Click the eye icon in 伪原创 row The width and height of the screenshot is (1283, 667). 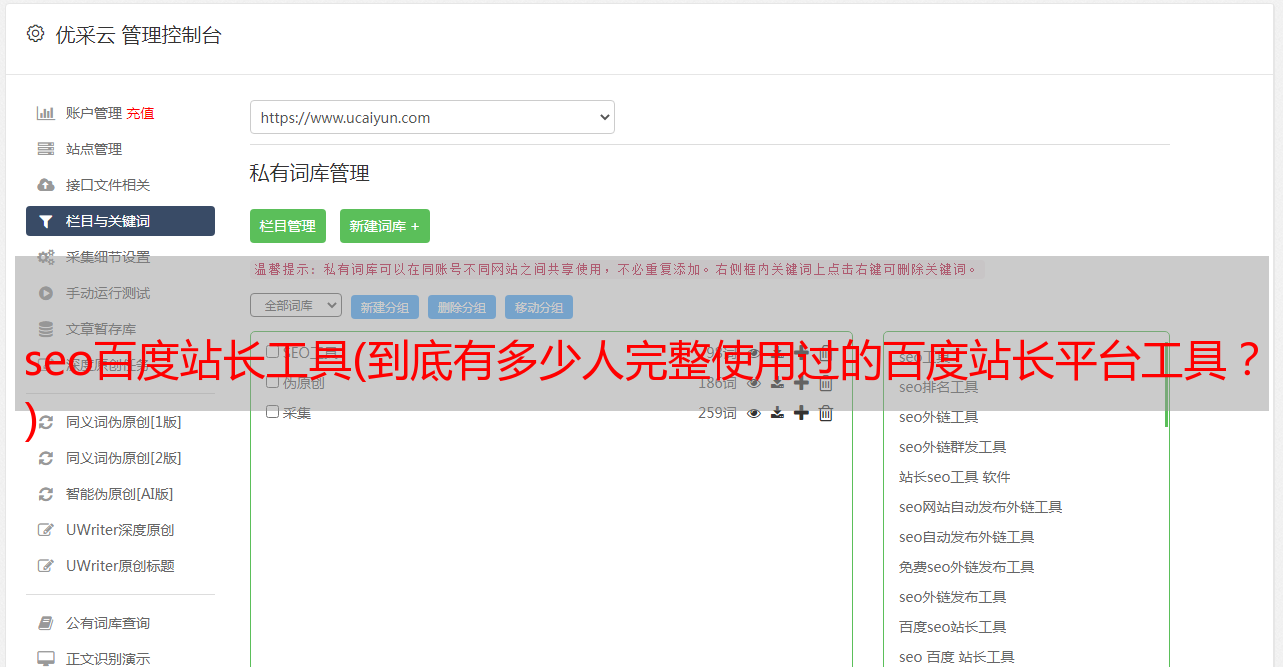click(754, 383)
